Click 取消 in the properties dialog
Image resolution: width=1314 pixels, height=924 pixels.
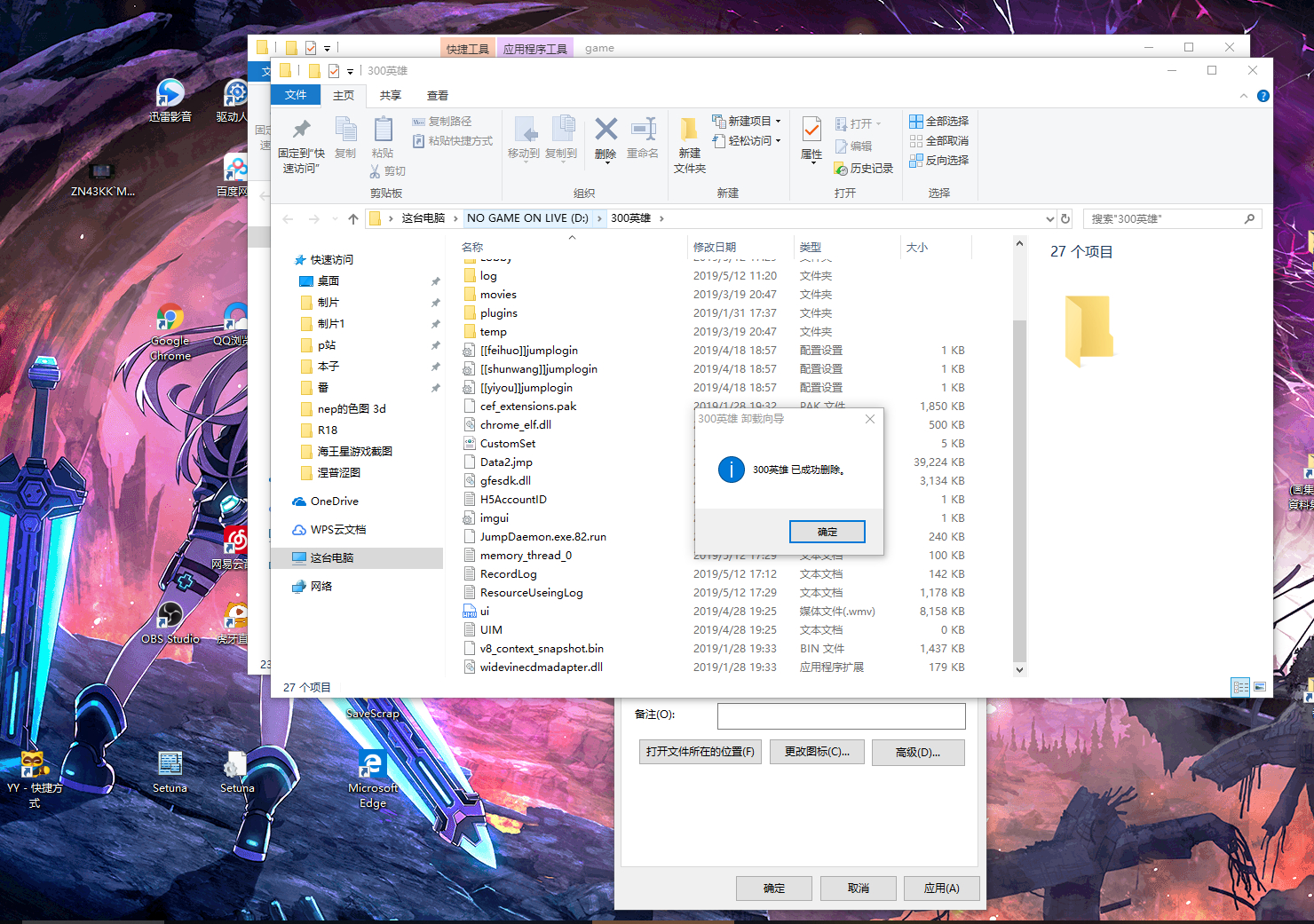tap(859, 888)
